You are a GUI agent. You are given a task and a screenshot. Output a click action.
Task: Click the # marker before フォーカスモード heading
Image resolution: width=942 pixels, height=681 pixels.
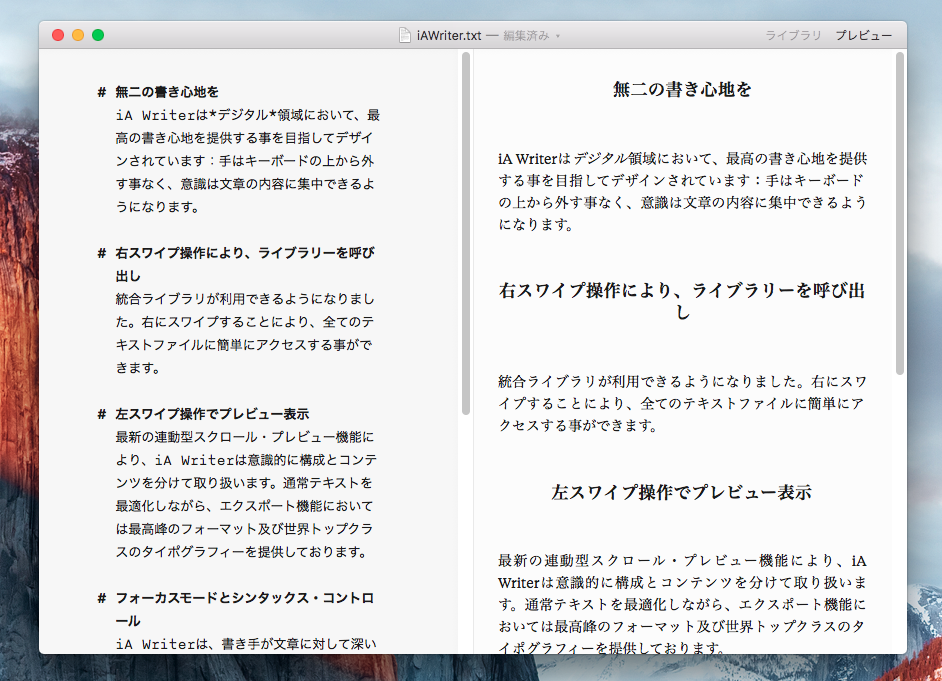pyautogui.click(x=102, y=598)
